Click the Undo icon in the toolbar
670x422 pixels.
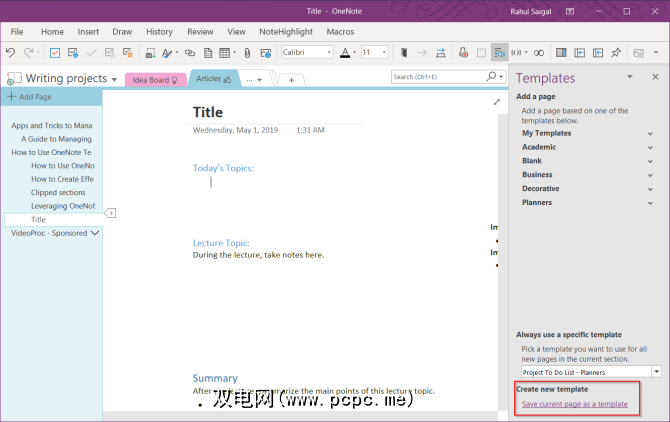click(12, 52)
